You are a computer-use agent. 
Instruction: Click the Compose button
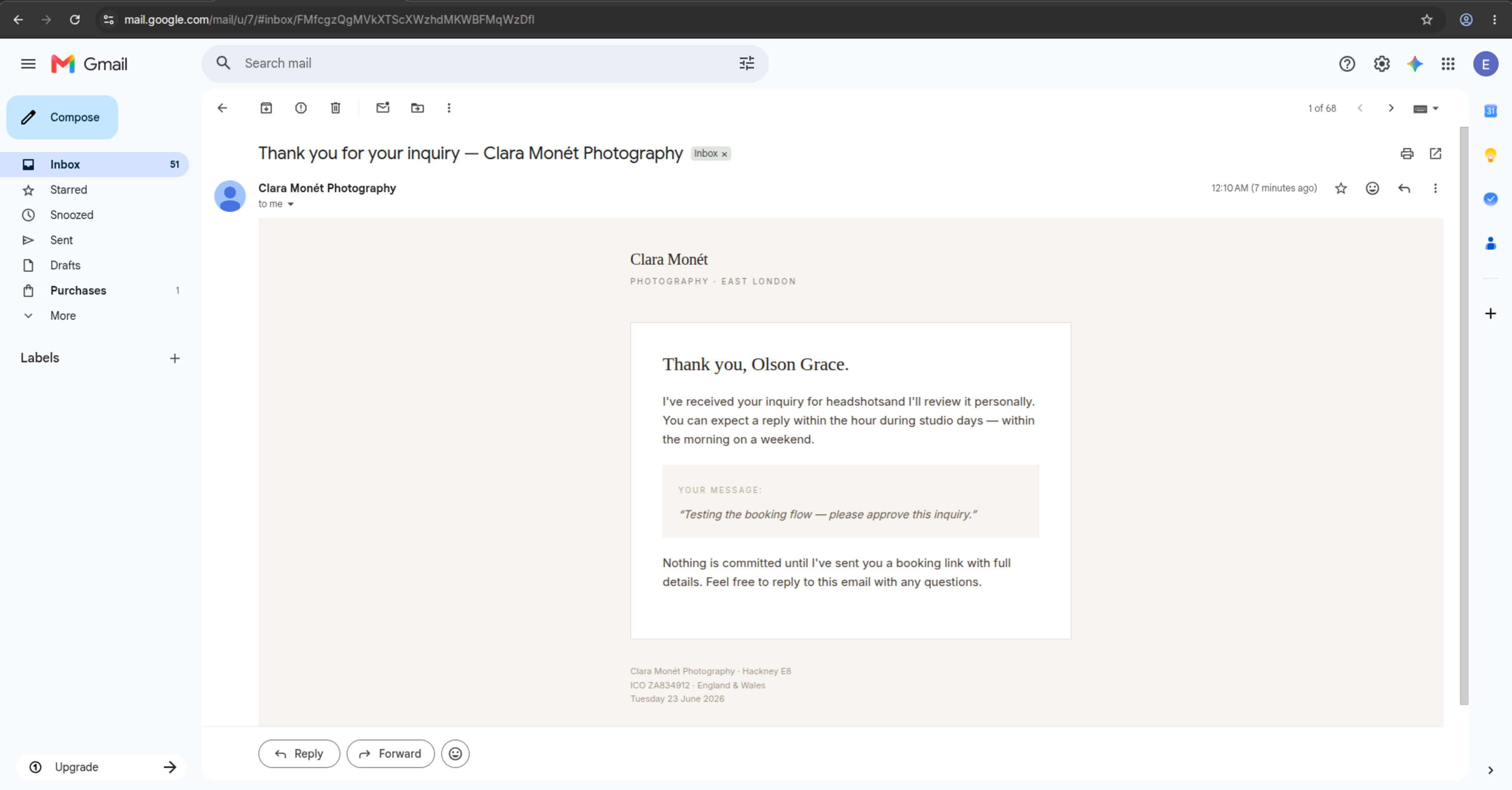62,117
